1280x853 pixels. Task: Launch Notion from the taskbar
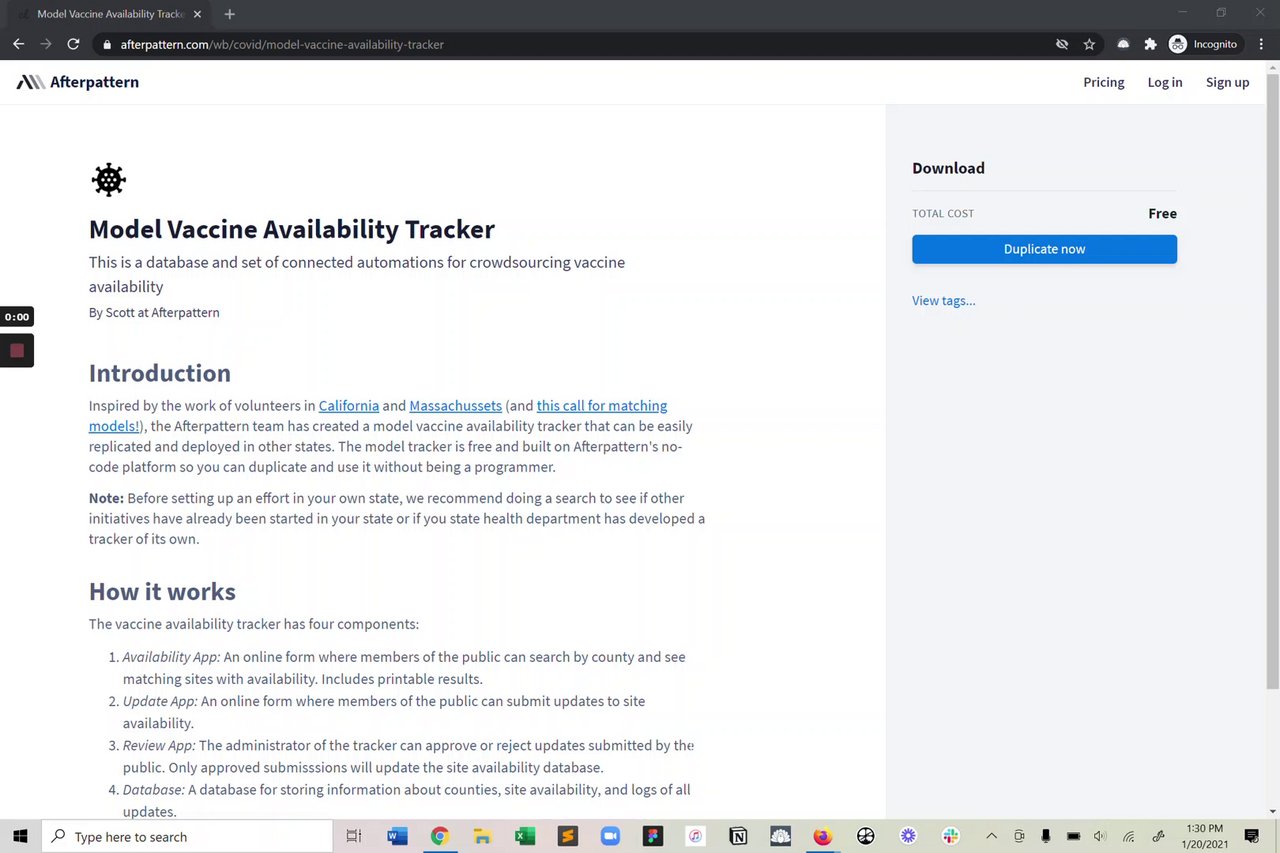[x=738, y=836]
